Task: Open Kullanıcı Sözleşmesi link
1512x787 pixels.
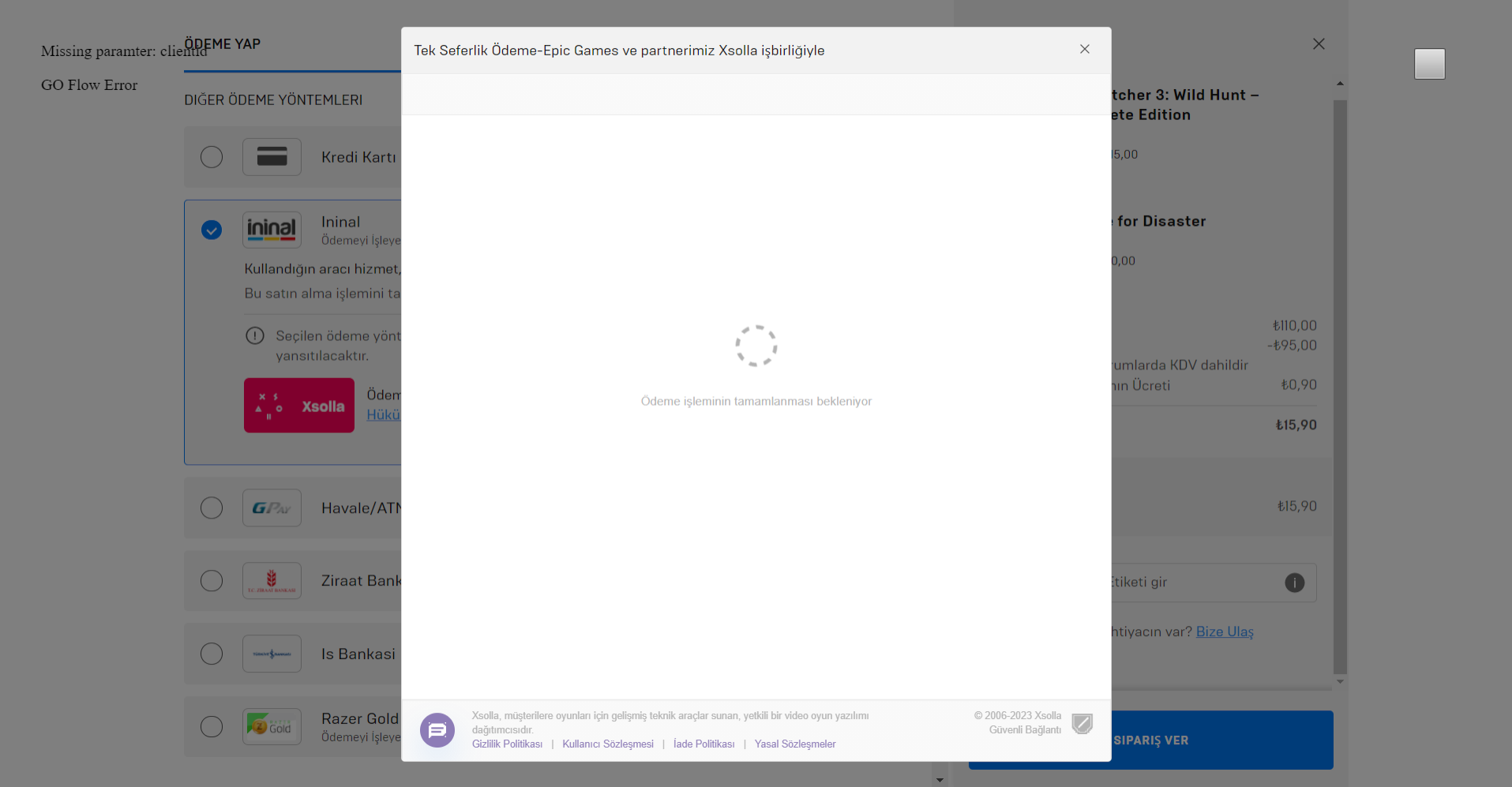Action: [608, 744]
